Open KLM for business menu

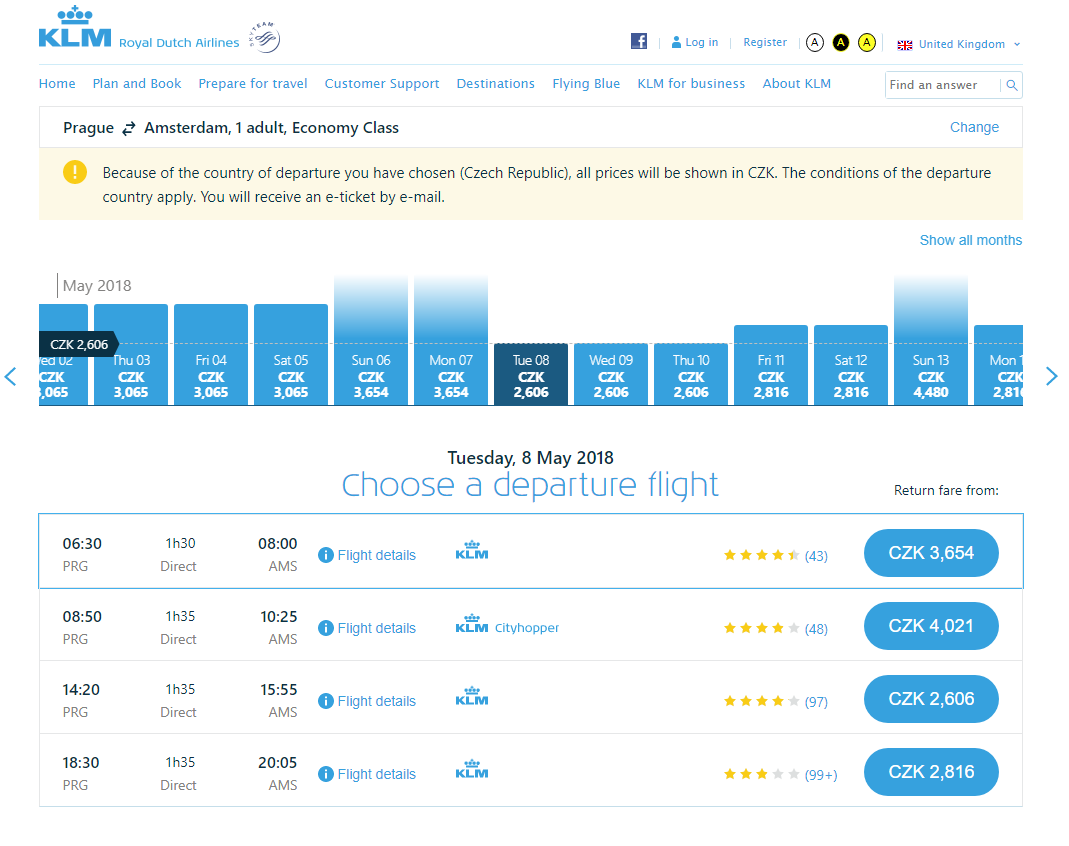[x=691, y=83]
